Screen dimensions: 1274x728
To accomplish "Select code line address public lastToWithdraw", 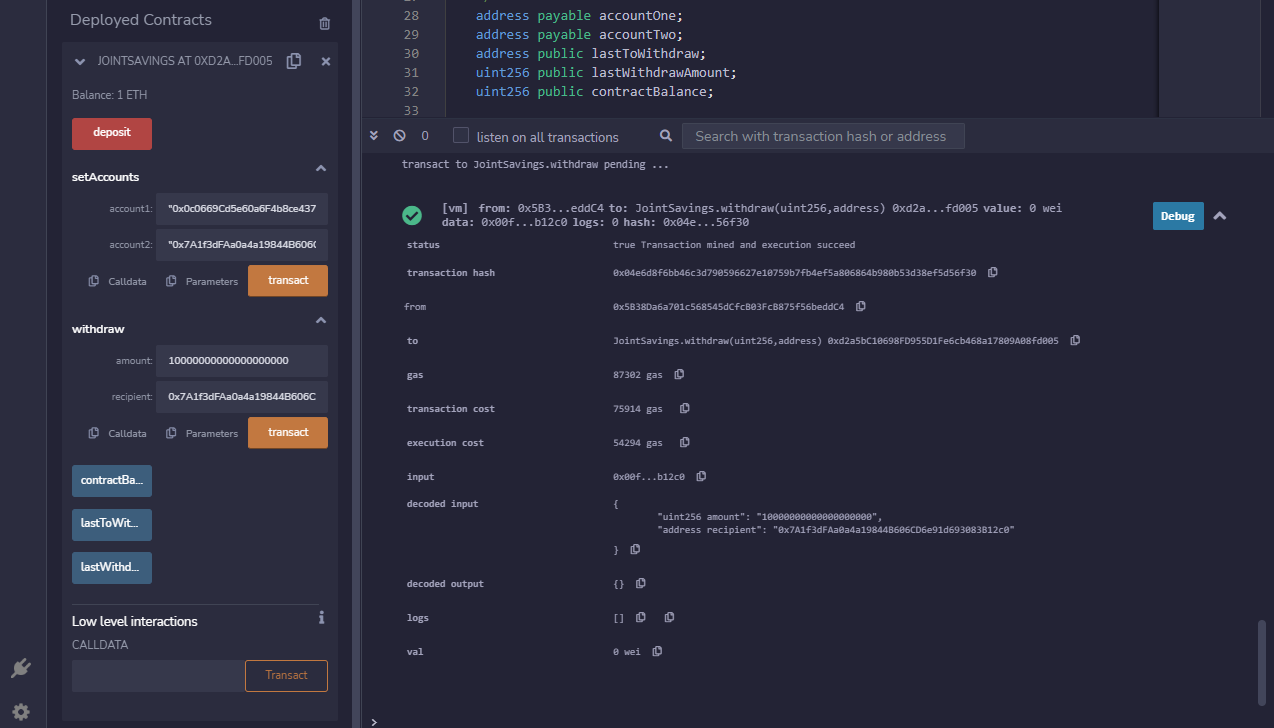I will click(x=593, y=53).
